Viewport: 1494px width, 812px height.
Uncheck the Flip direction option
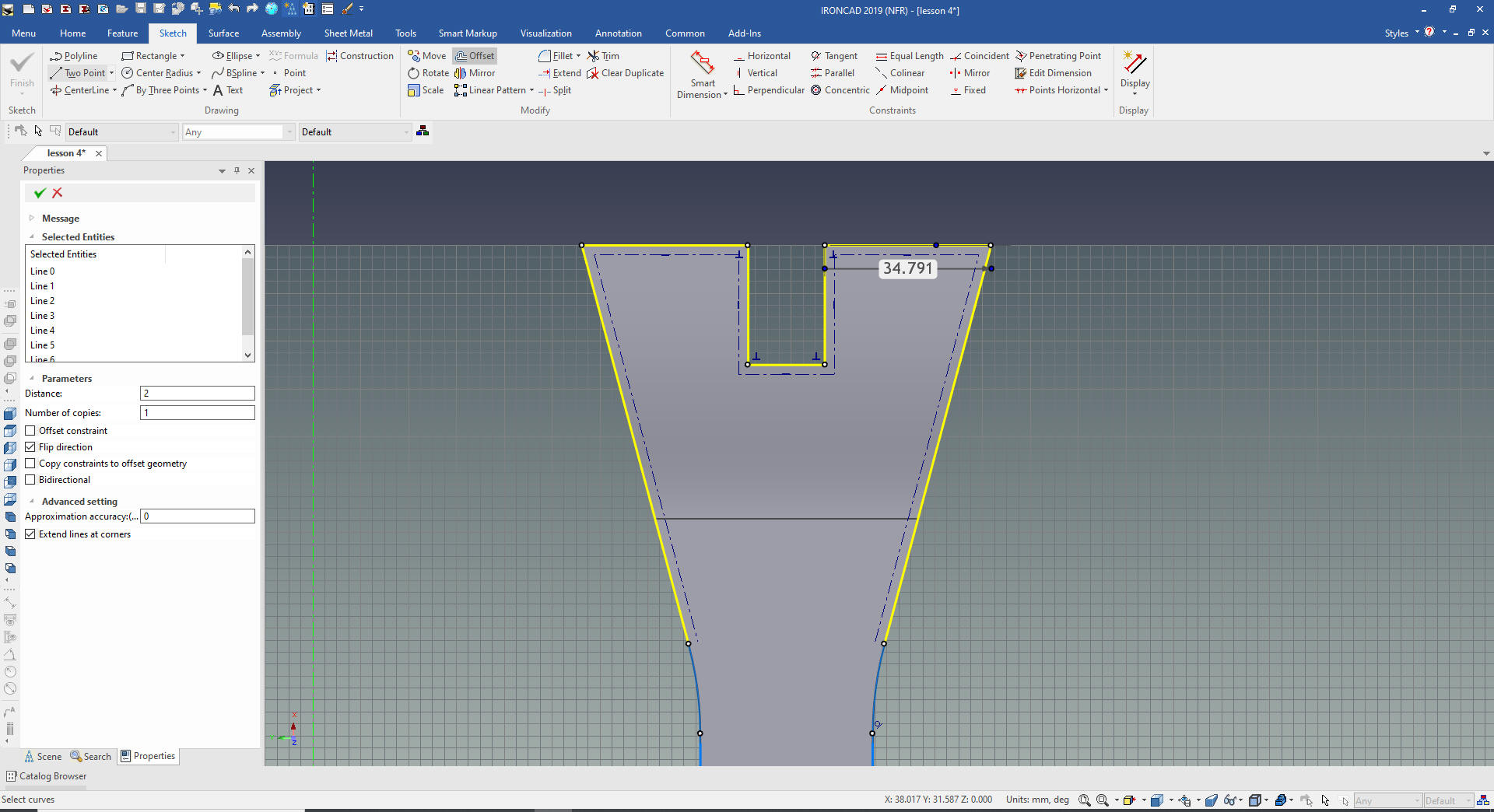30,447
